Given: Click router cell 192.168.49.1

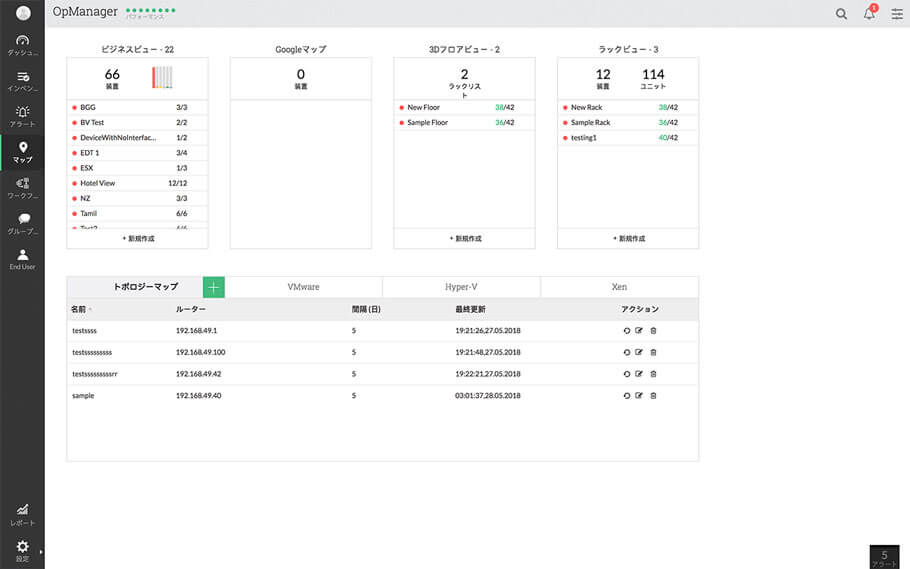Looking at the screenshot, I should point(196,331).
